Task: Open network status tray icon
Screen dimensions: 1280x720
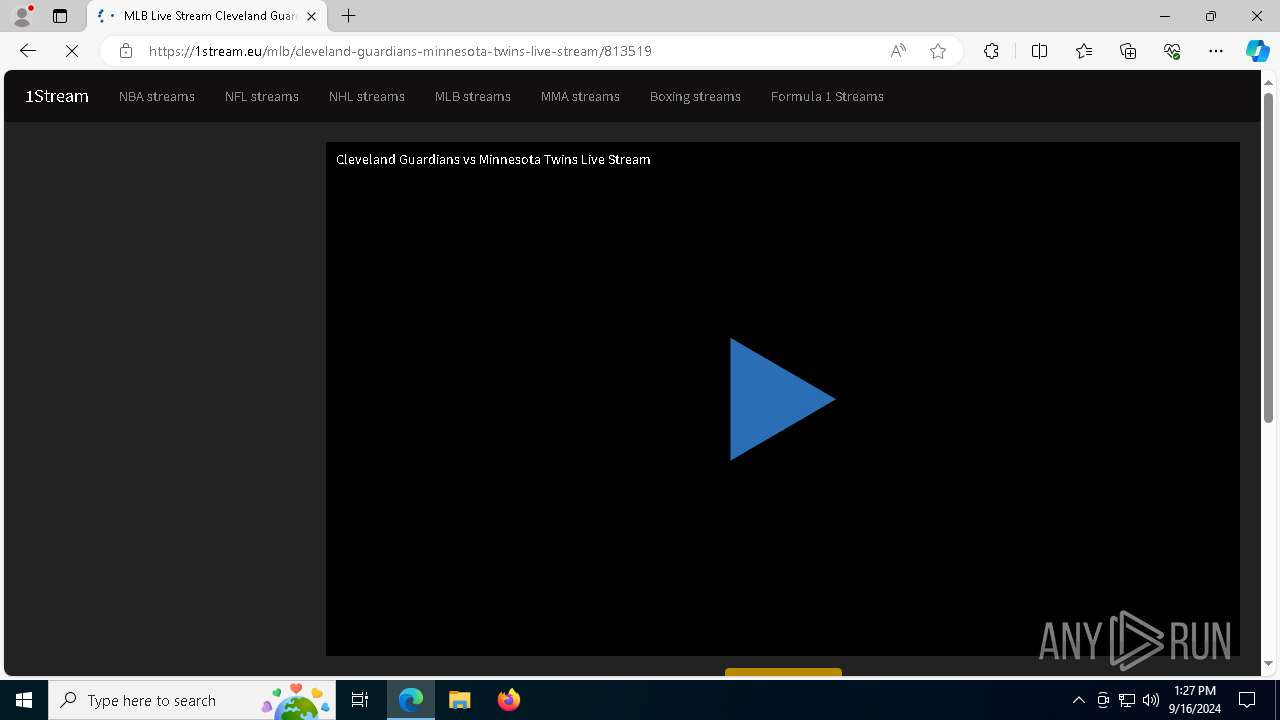Action: [1127, 700]
